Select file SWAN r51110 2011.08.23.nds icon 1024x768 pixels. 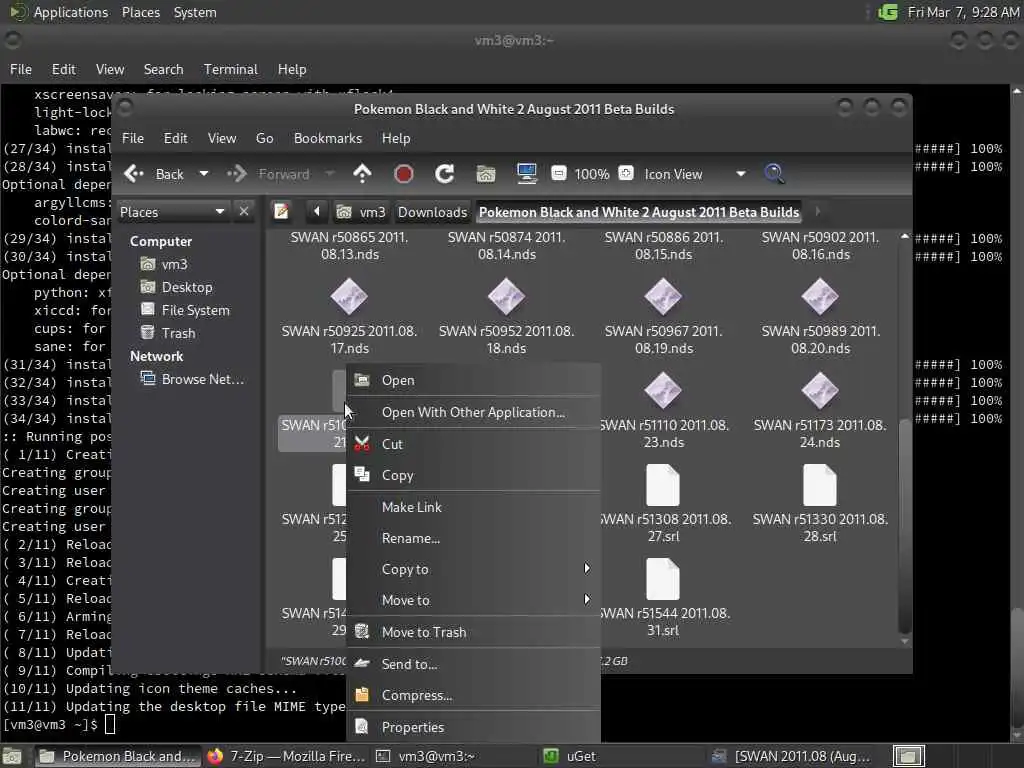[x=663, y=391]
